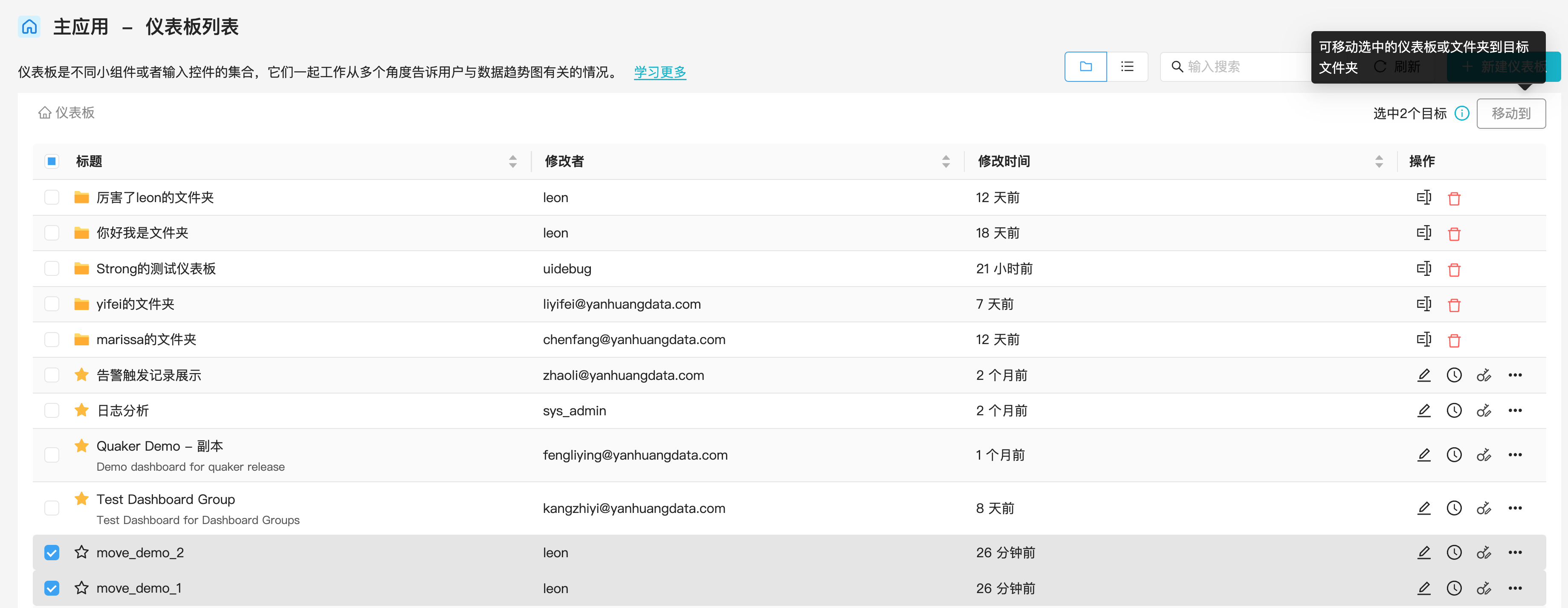
Task: Switch to folder view mode
Action: coord(1085,67)
